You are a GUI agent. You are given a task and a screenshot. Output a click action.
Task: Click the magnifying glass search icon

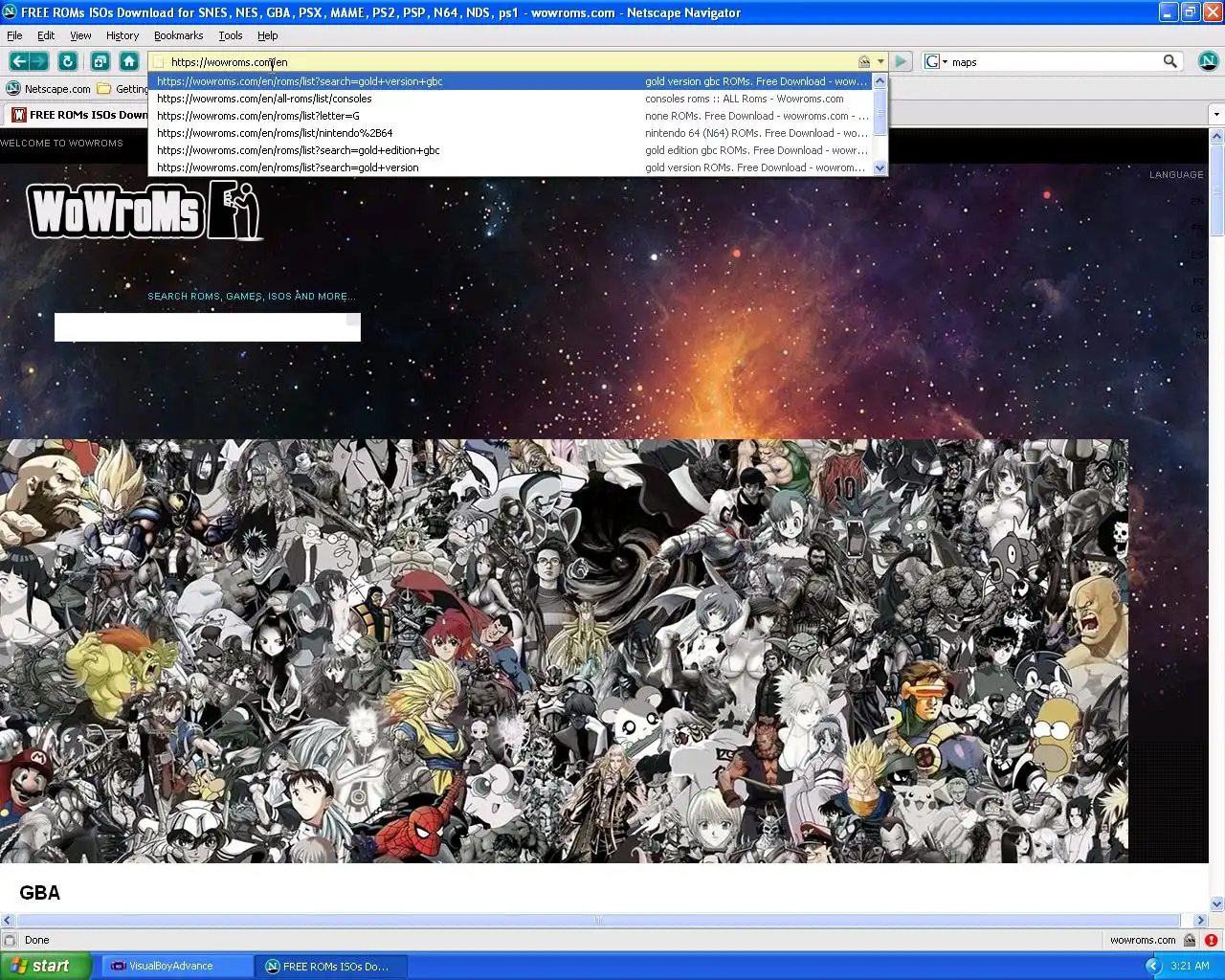[1169, 61]
